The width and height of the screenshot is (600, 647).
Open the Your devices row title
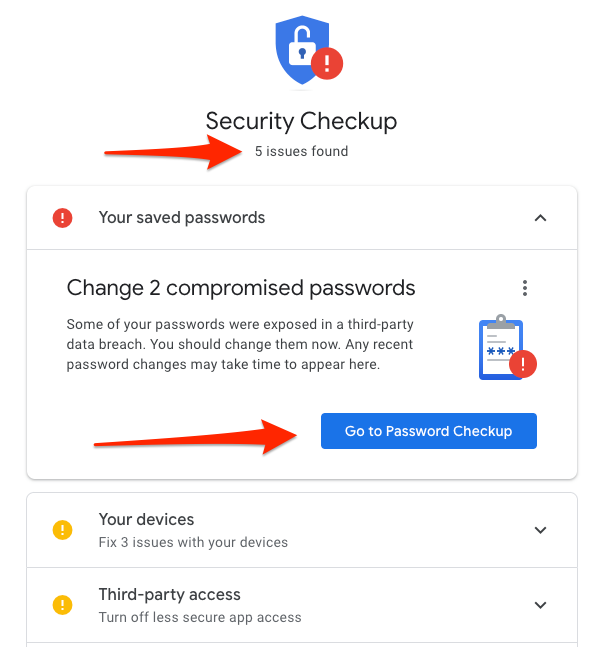146,519
